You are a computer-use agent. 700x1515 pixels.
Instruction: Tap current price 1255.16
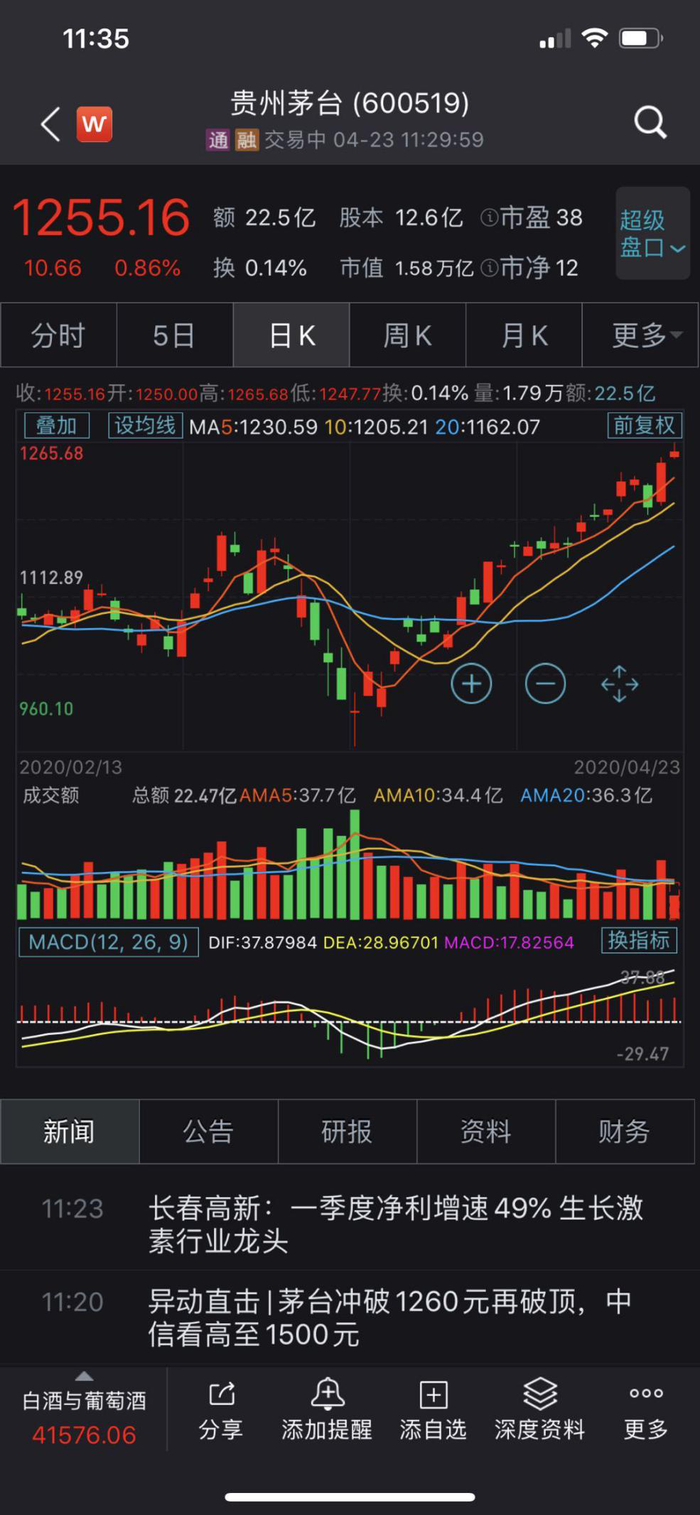pos(101,218)
